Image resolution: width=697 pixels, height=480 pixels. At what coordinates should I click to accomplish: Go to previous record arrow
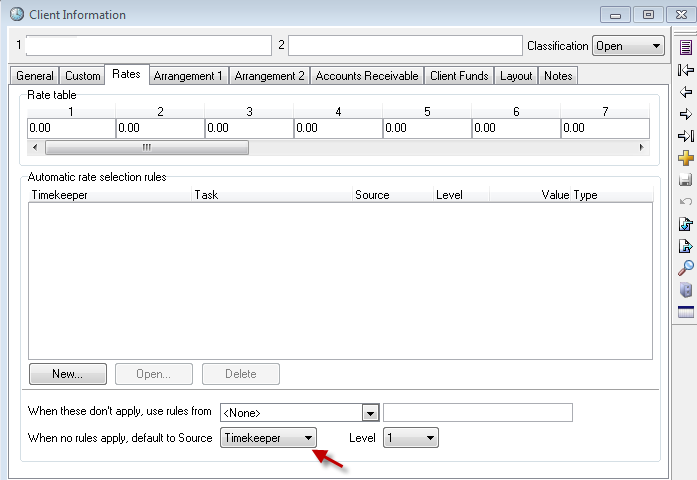click(686, 92)
